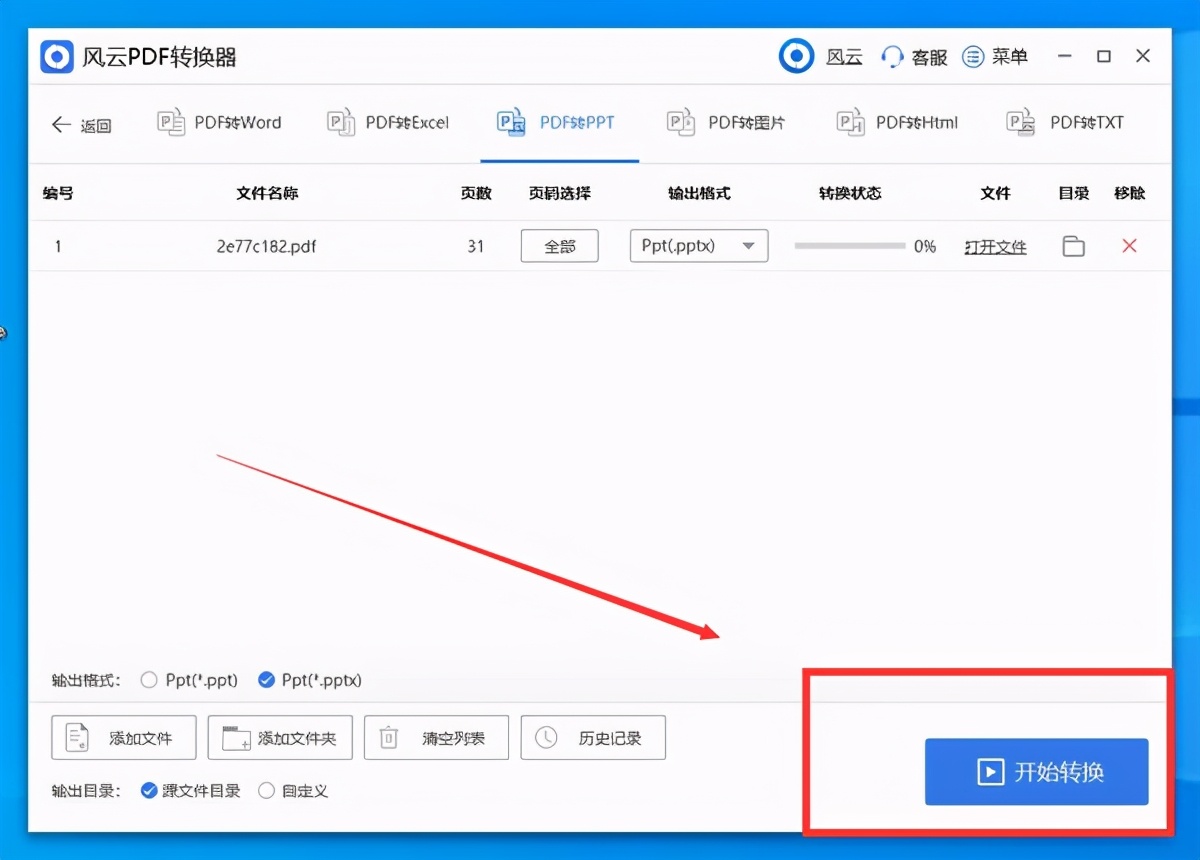The height and width of the screenshot is (860, 1200).
Task: Select the PDF转Excel conversion icon
Action: coord(341,122)
